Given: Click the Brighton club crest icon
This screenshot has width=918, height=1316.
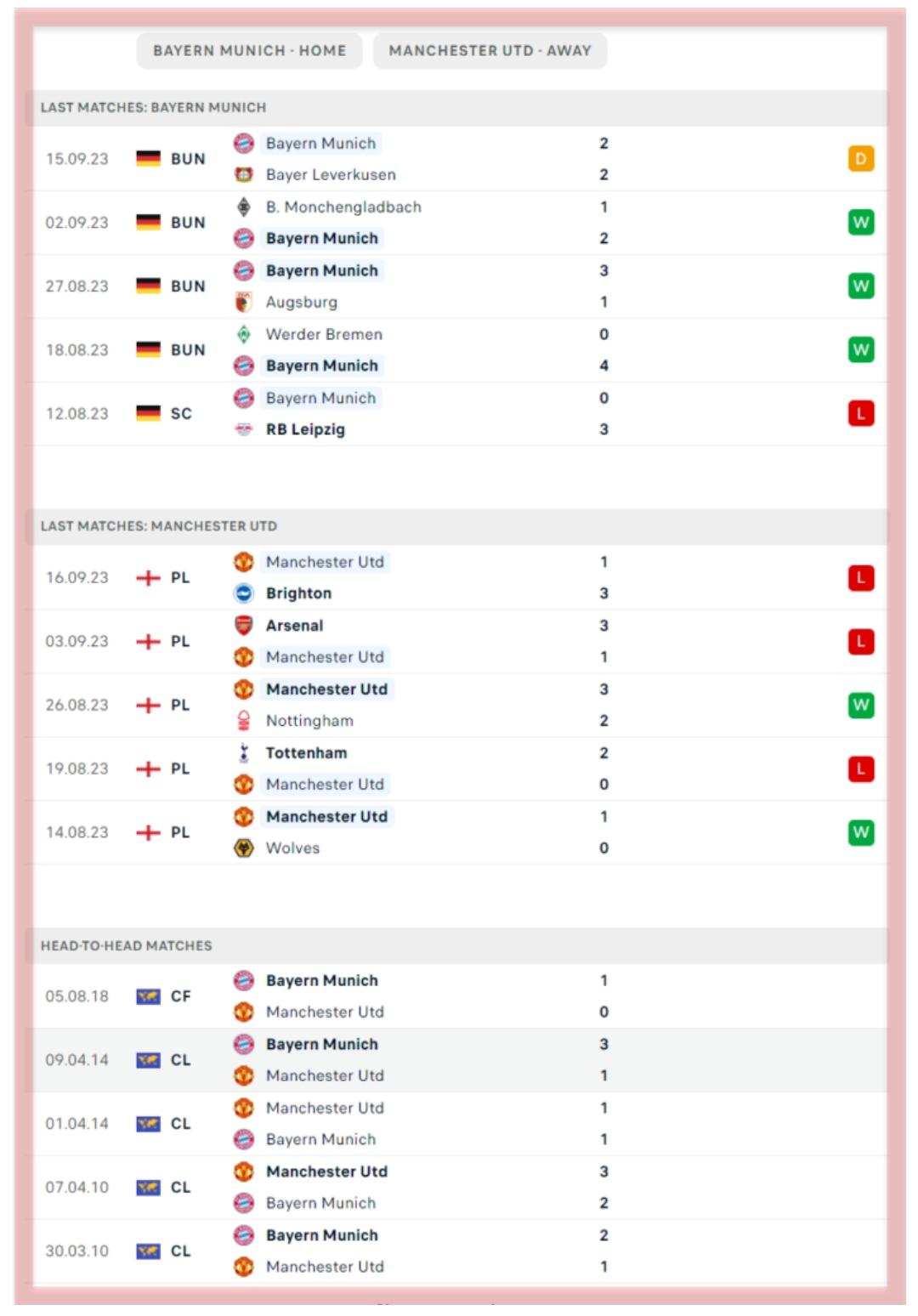Looking at the screenshot, I should (244, 593).
